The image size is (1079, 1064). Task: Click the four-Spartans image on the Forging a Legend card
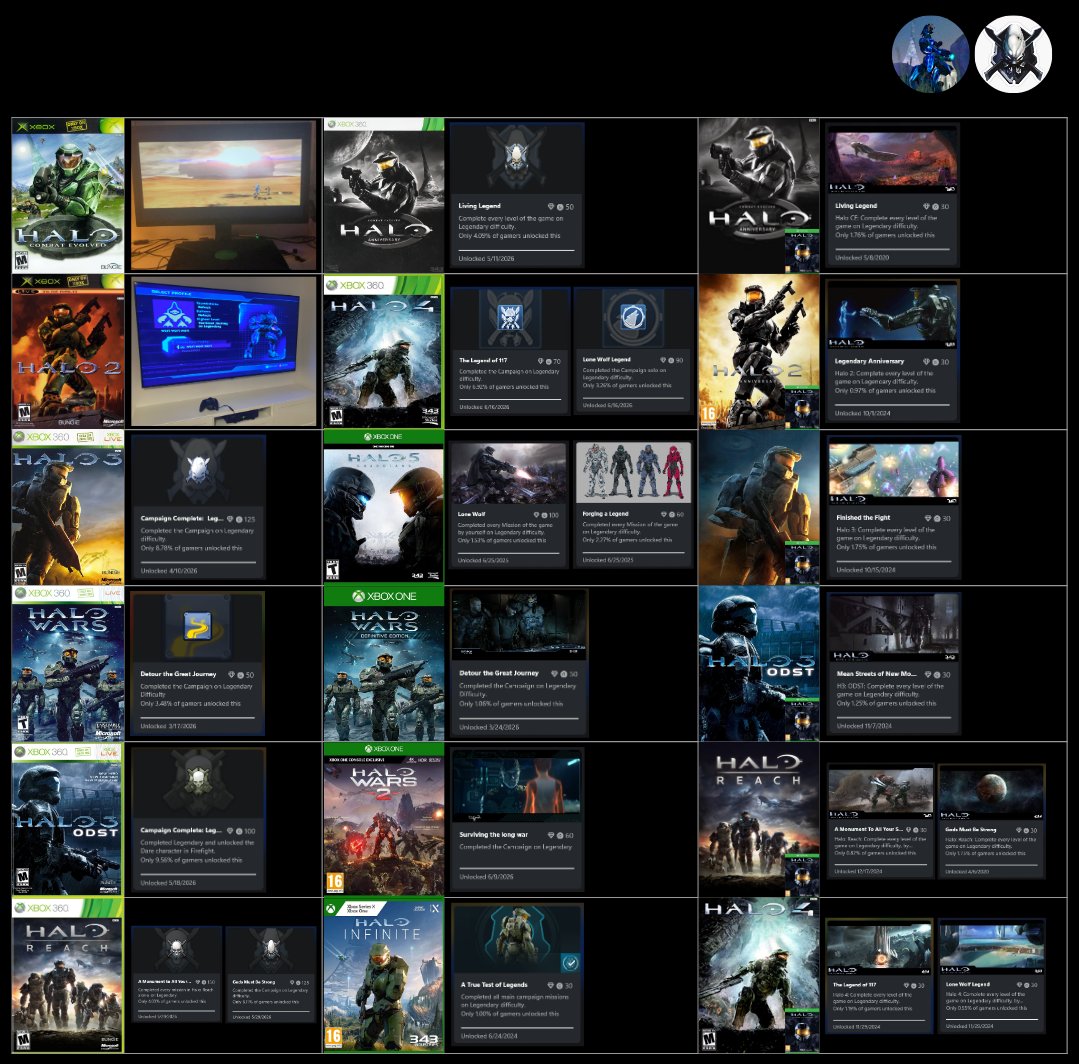click(x=633, y=472)
